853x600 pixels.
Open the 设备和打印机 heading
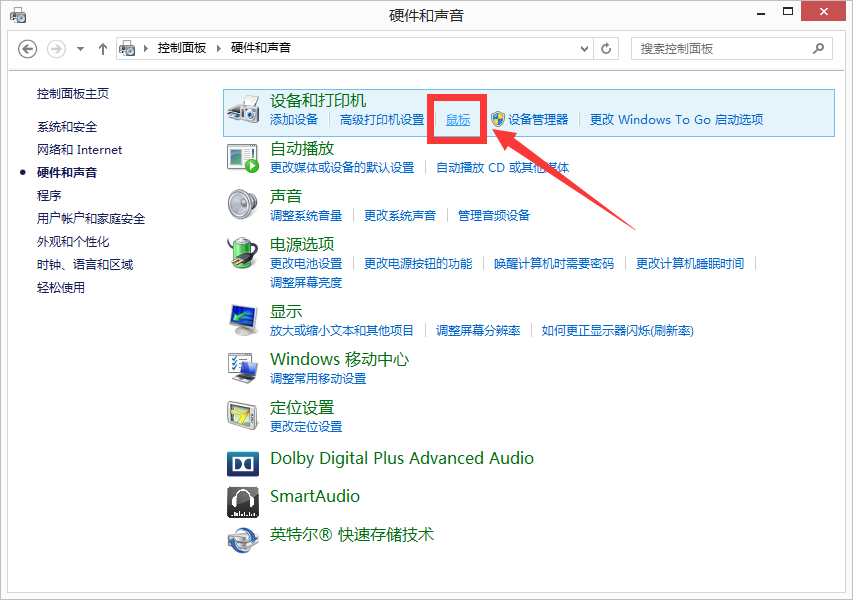[x=318, y=101]
